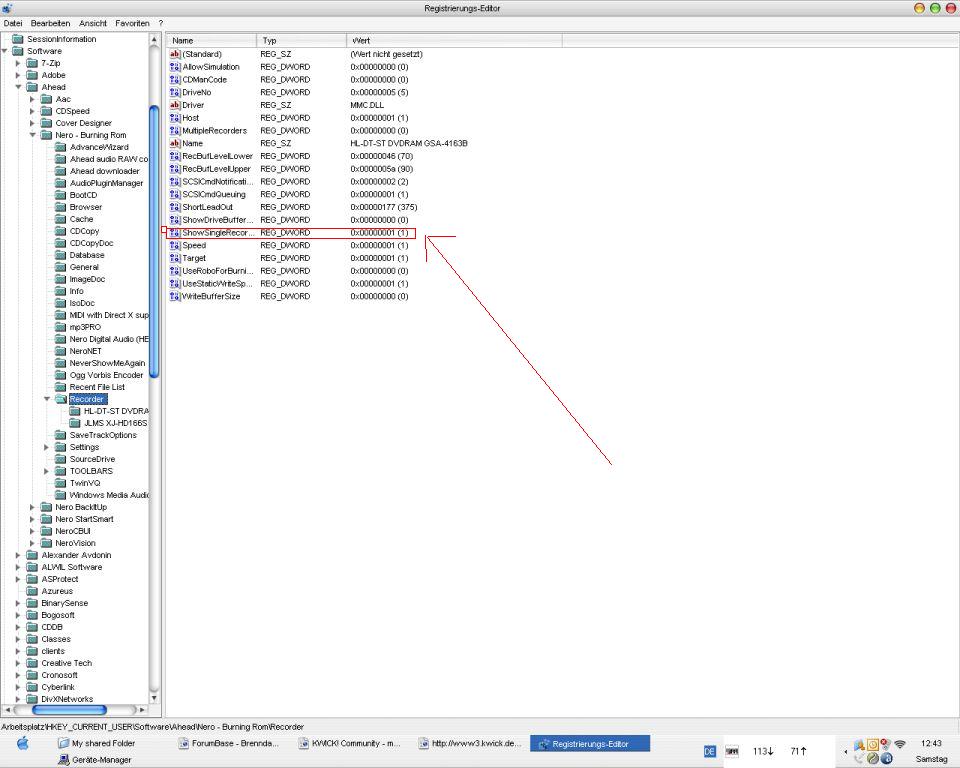Sort by the Name column header
Screen dimensions: 960x768
(x=211, y=40)
